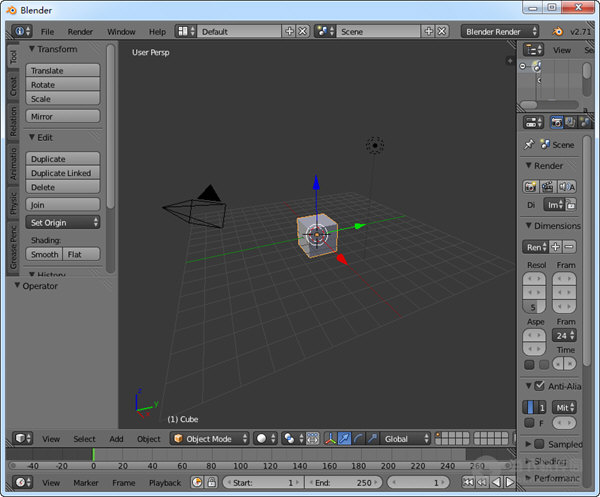Open Blender Render engine dropdown
This screenshot has width=600, height=497.
pyautogui.click(x=500, y=31)
